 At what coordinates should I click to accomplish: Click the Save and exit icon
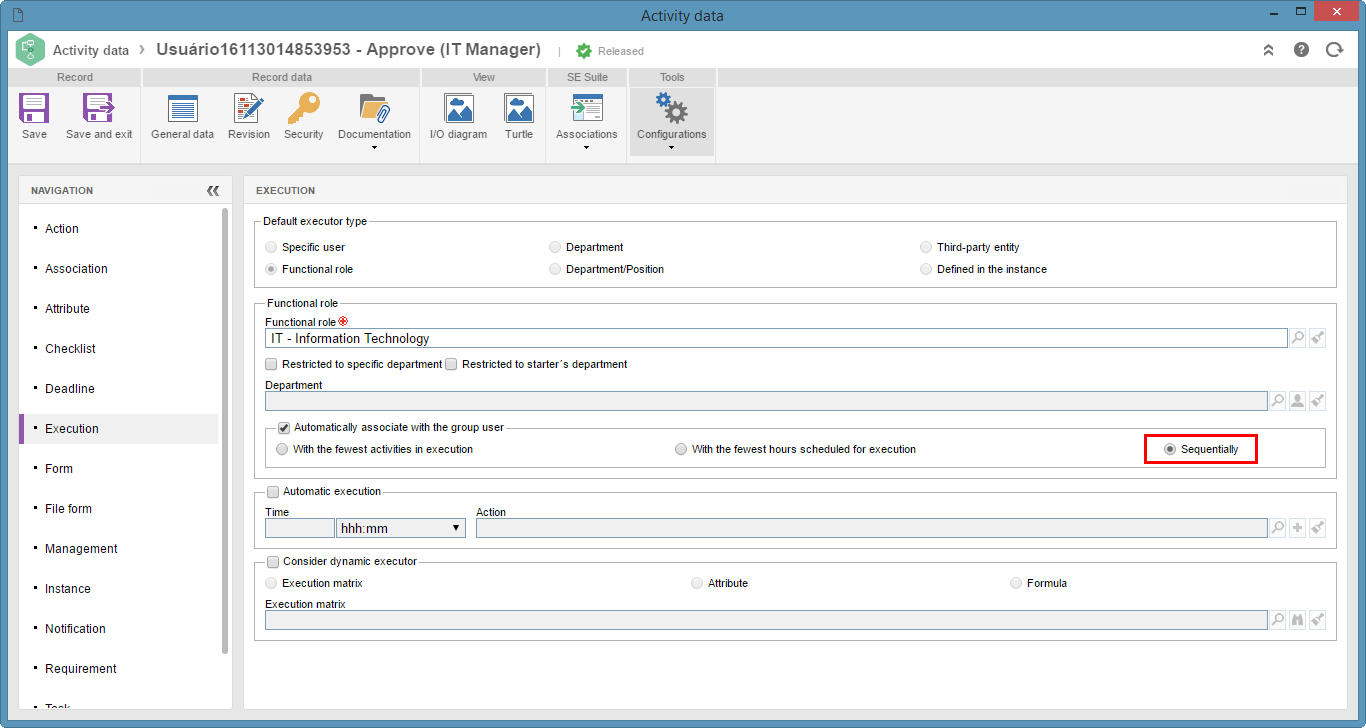tap(99, 108)
